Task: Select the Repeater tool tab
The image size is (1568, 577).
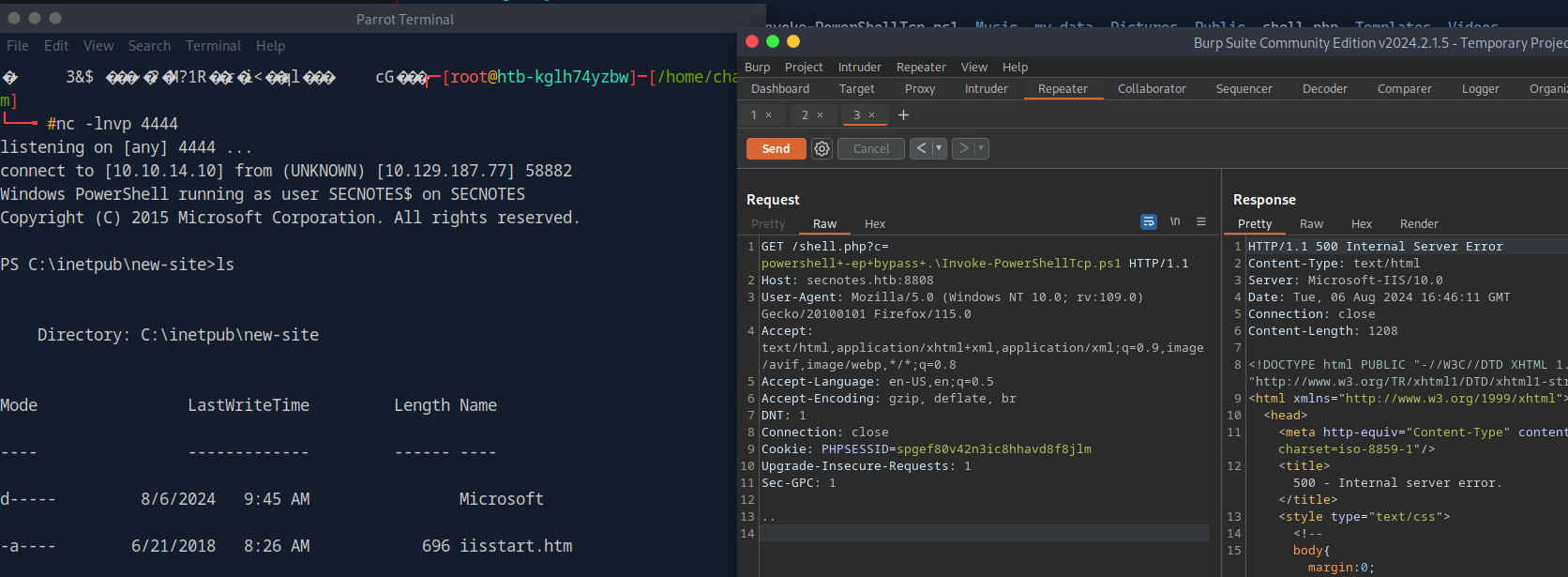Action: (x=1063, y=88)
